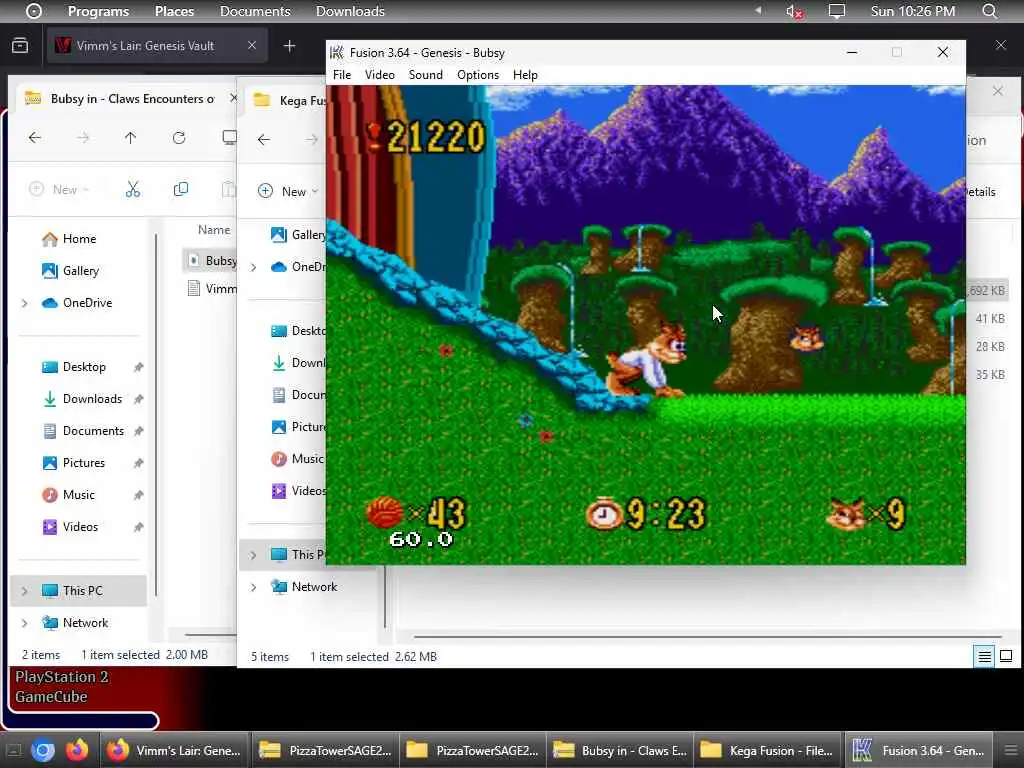
Task: Switch to details view icon in status bar
Action: click(984, 656)
